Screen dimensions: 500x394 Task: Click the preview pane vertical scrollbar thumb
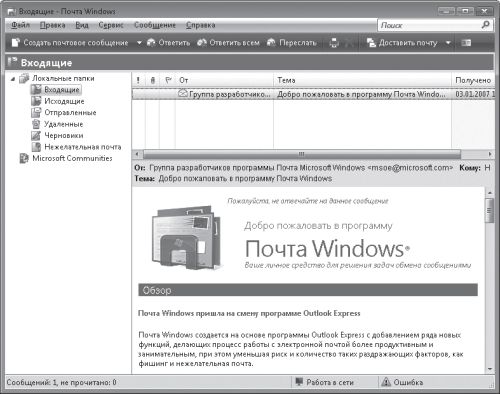489,210
